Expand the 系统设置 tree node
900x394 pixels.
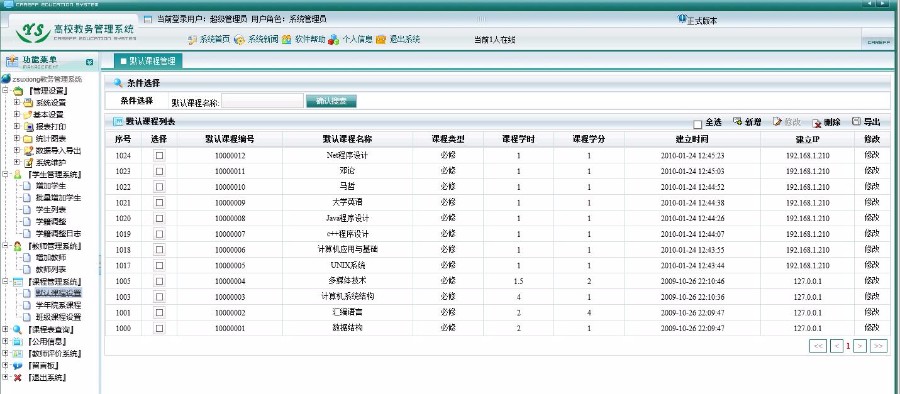pos(17,102)
